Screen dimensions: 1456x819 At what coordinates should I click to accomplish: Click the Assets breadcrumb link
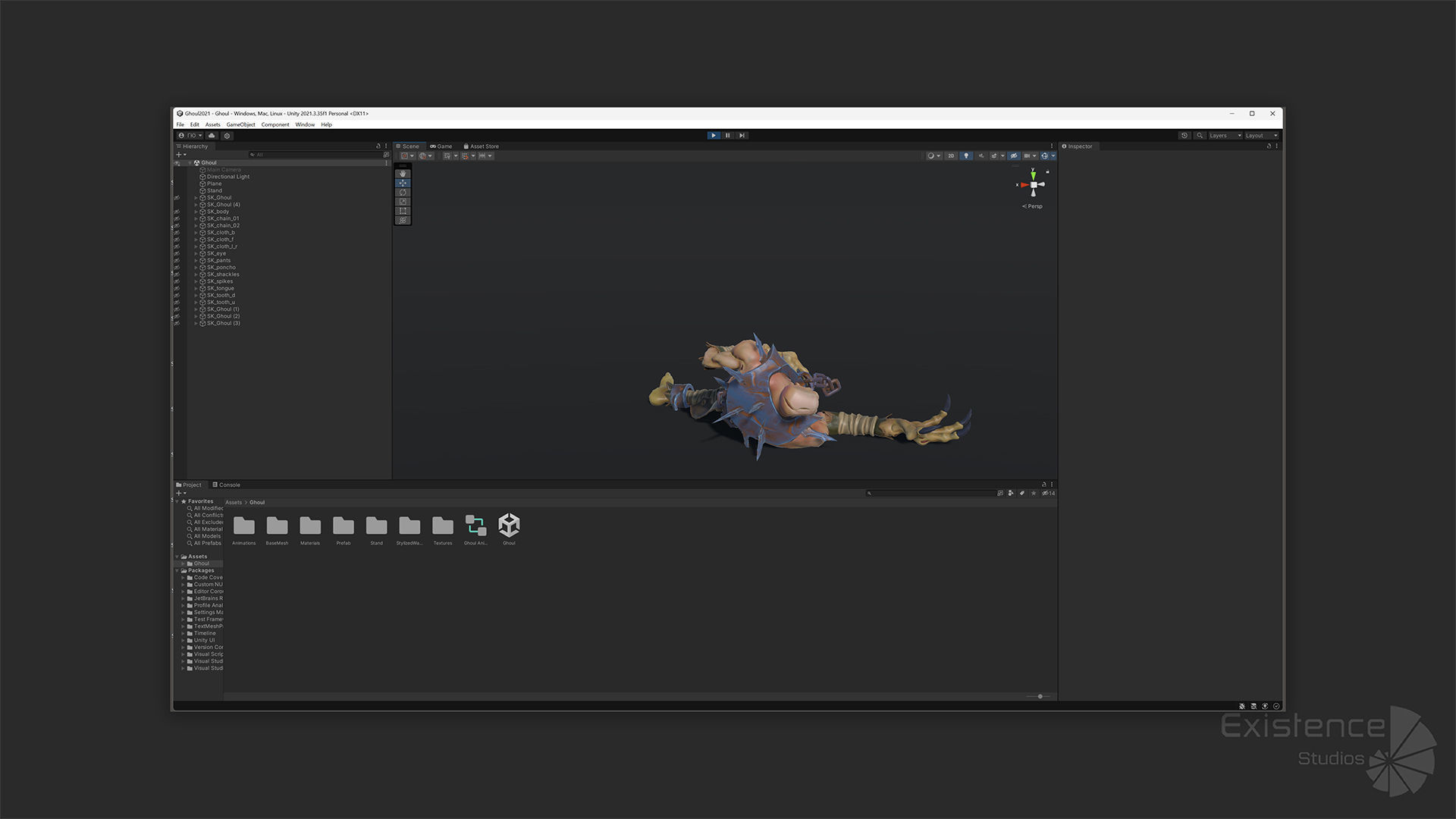pyautogui.click(x=234, y=503)
